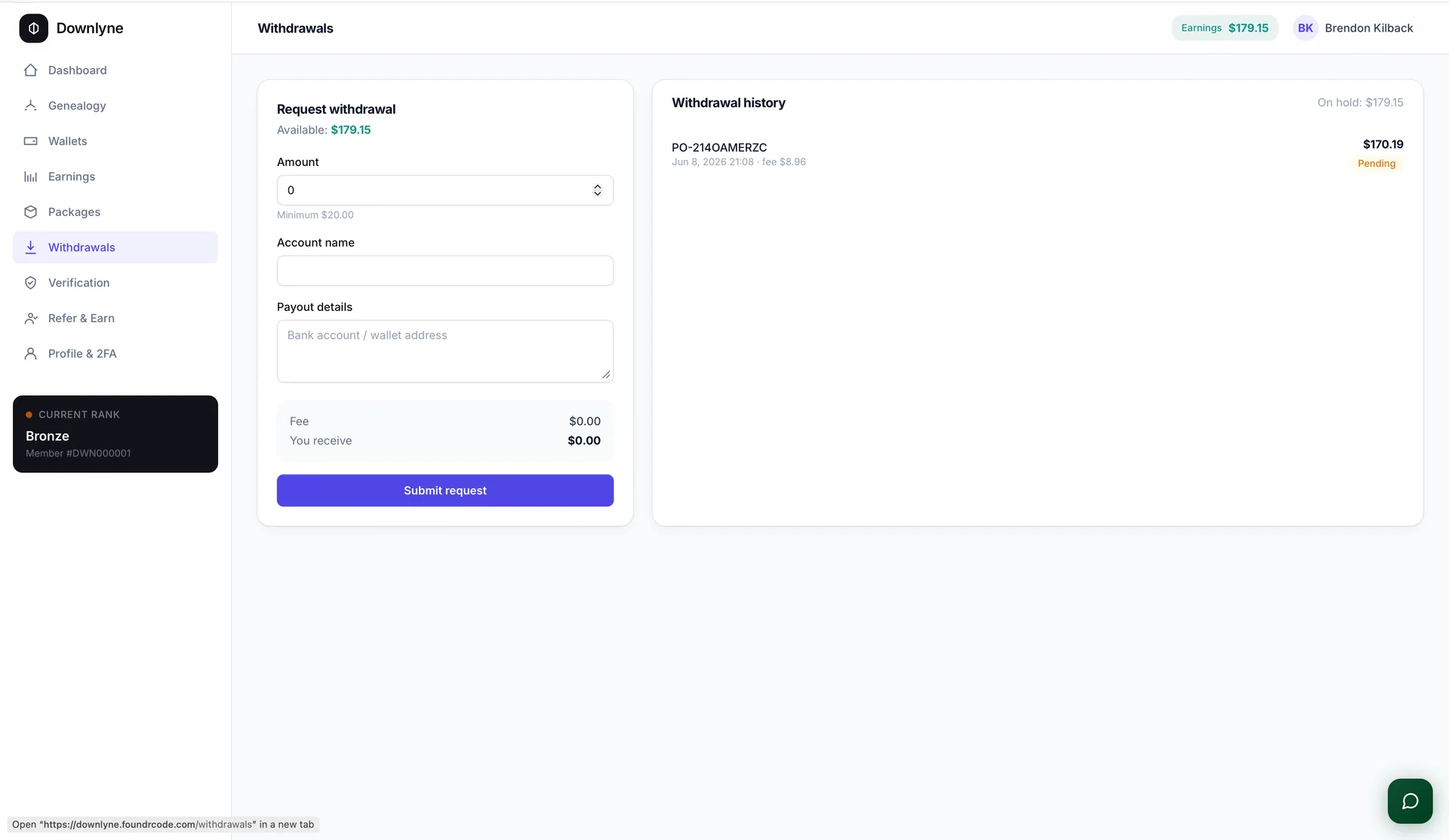The width and height of the screenshot is (1449, 840).
Task: Open Profile & 2FA settings
Action: (115, 354)
